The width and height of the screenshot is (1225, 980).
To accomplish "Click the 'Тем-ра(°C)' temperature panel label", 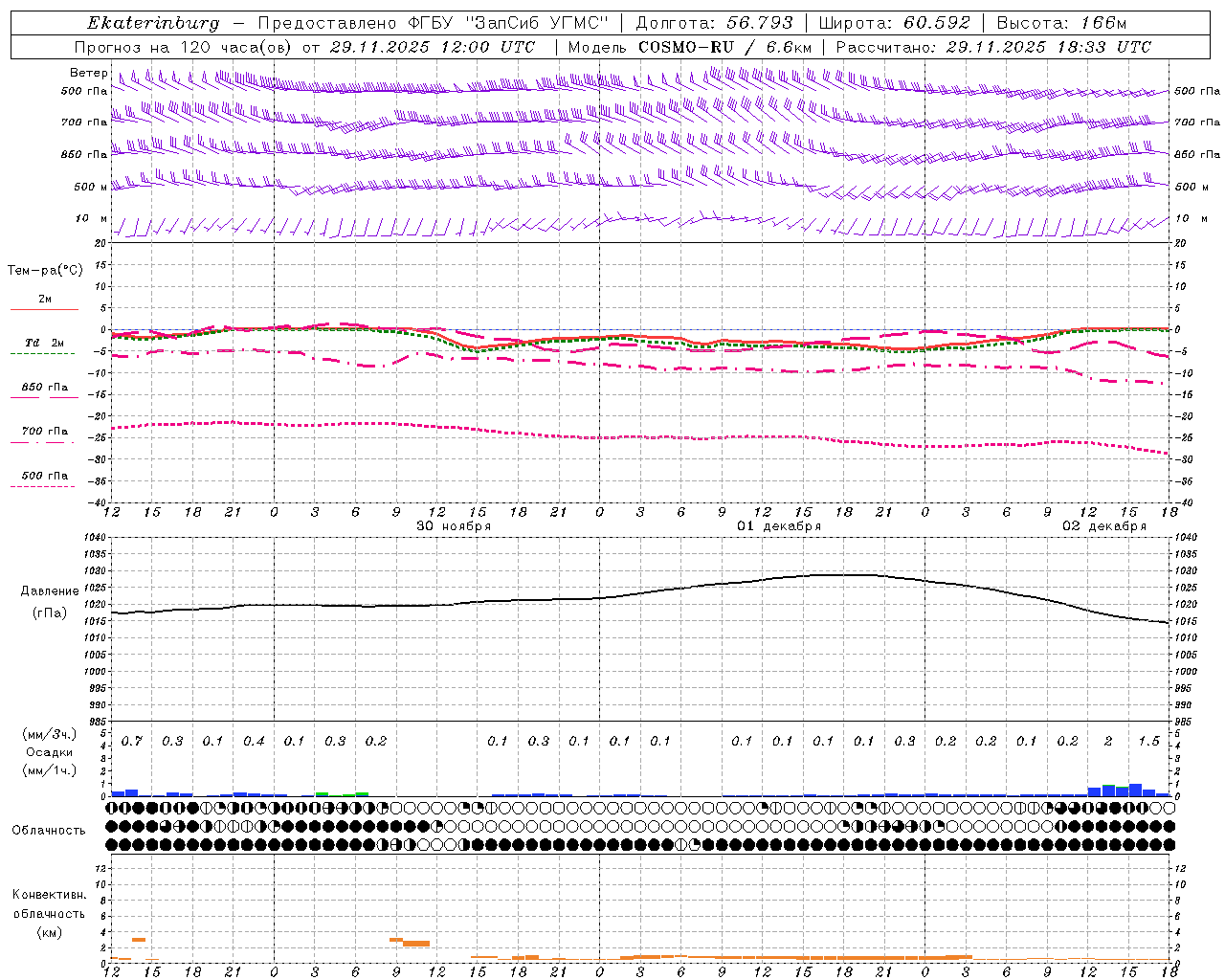I will point(45,271).
